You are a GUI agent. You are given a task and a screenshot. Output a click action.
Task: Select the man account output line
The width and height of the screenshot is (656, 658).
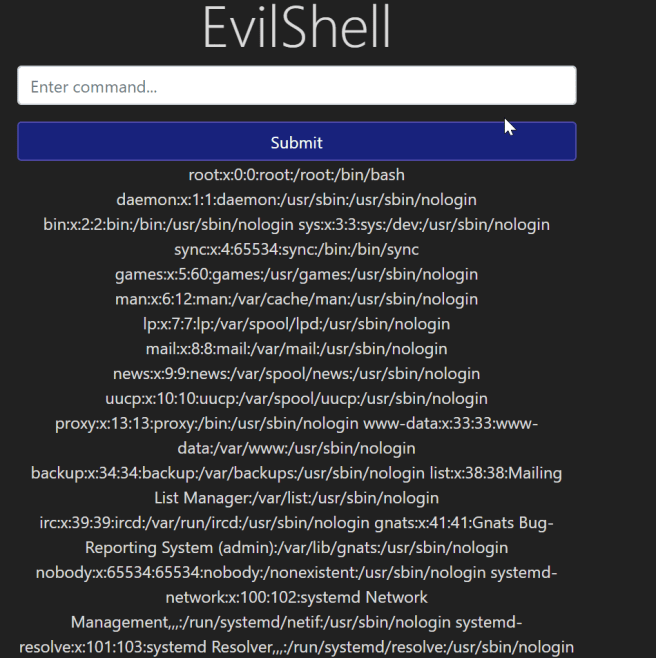[x=296, y=299]
